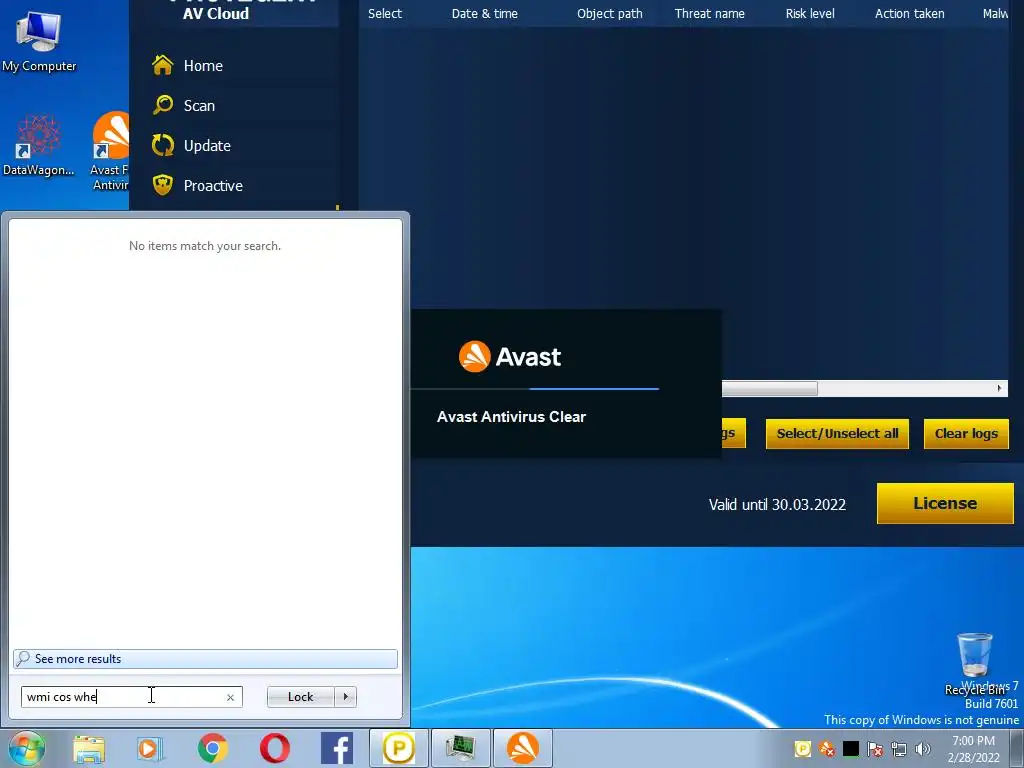This screenshot has height=768, width=1024.
Task: Click the Lock button
Action: [x=300, y=697]
